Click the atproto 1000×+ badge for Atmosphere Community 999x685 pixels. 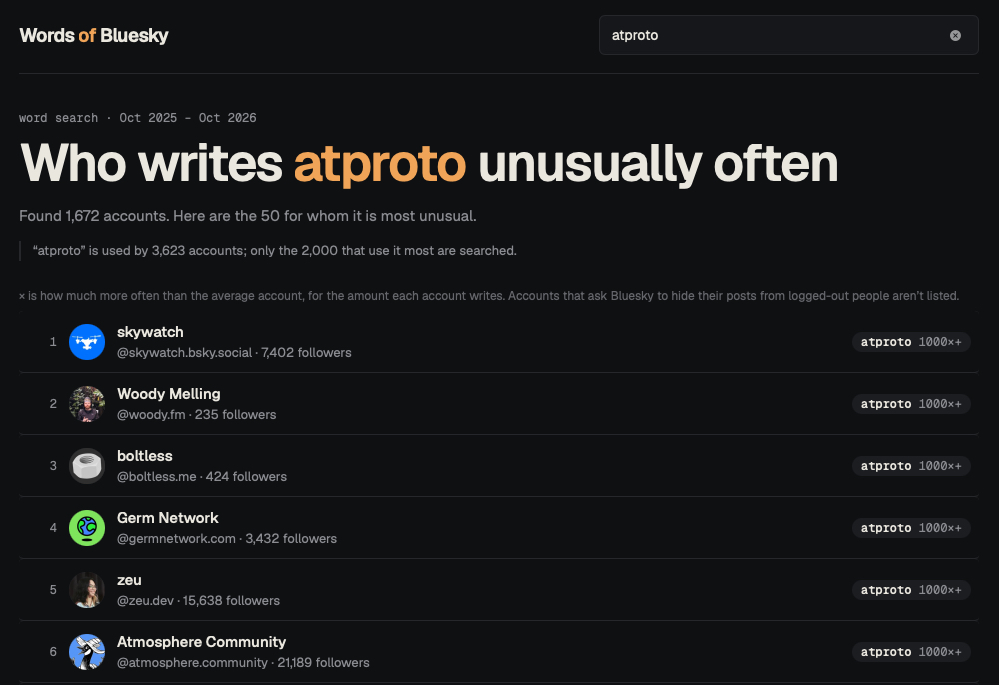pyautogui.click(x=911, y=652)
